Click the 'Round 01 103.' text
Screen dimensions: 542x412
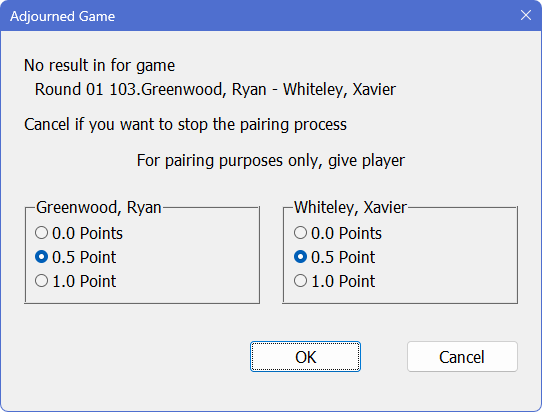(88, 89)
